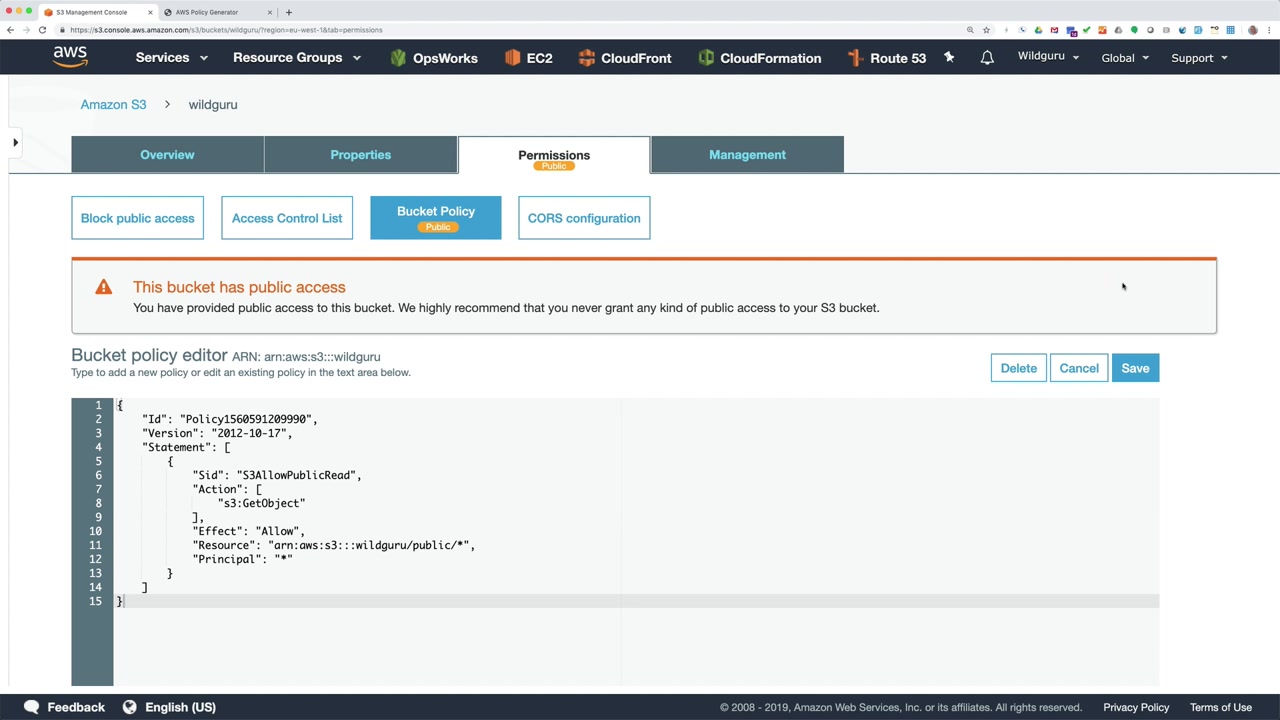Click the English (US) language selector
This screenshot has width=1280, height=720.
[180, 707]
